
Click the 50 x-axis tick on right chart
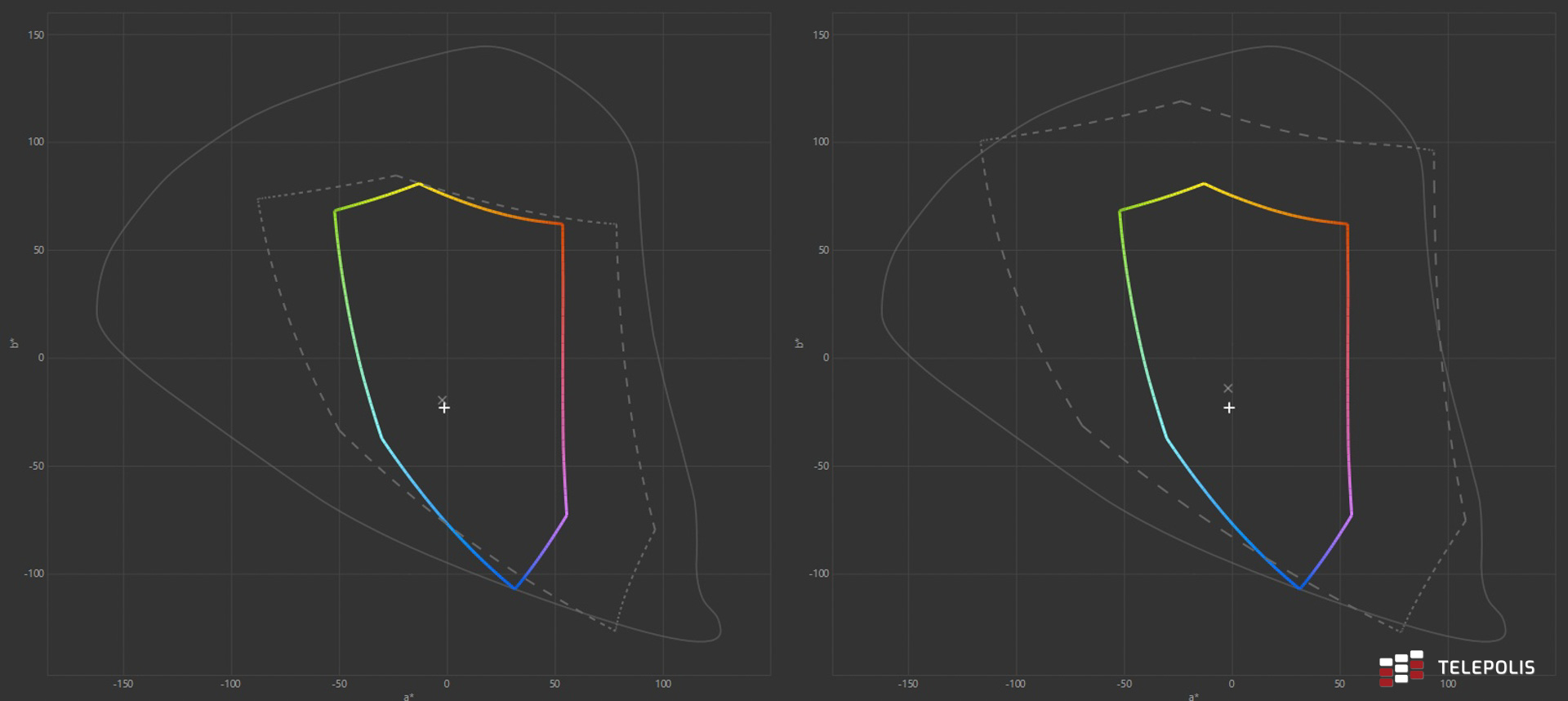(x=1339, y=684)
